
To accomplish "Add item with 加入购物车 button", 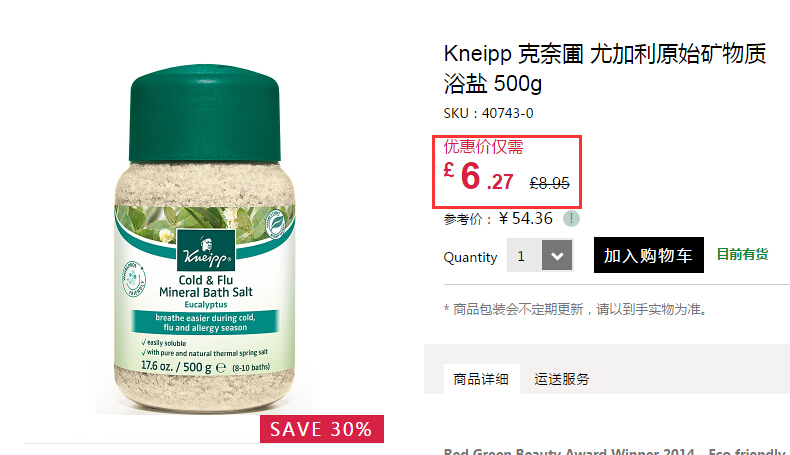I will (648, 255).
